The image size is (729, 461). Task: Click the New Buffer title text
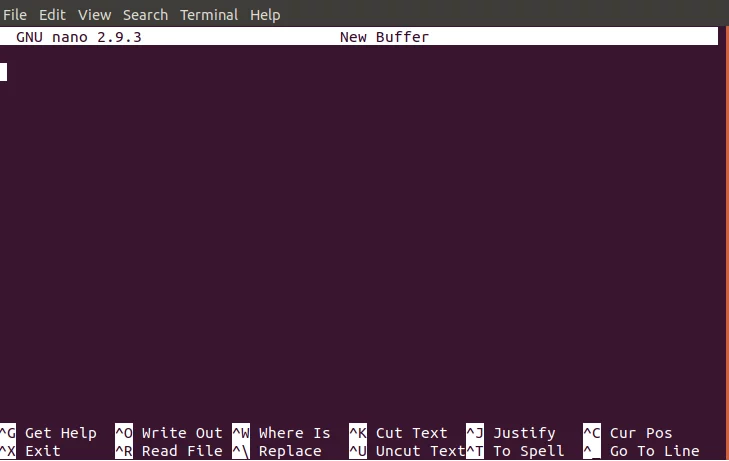(384, 37)
